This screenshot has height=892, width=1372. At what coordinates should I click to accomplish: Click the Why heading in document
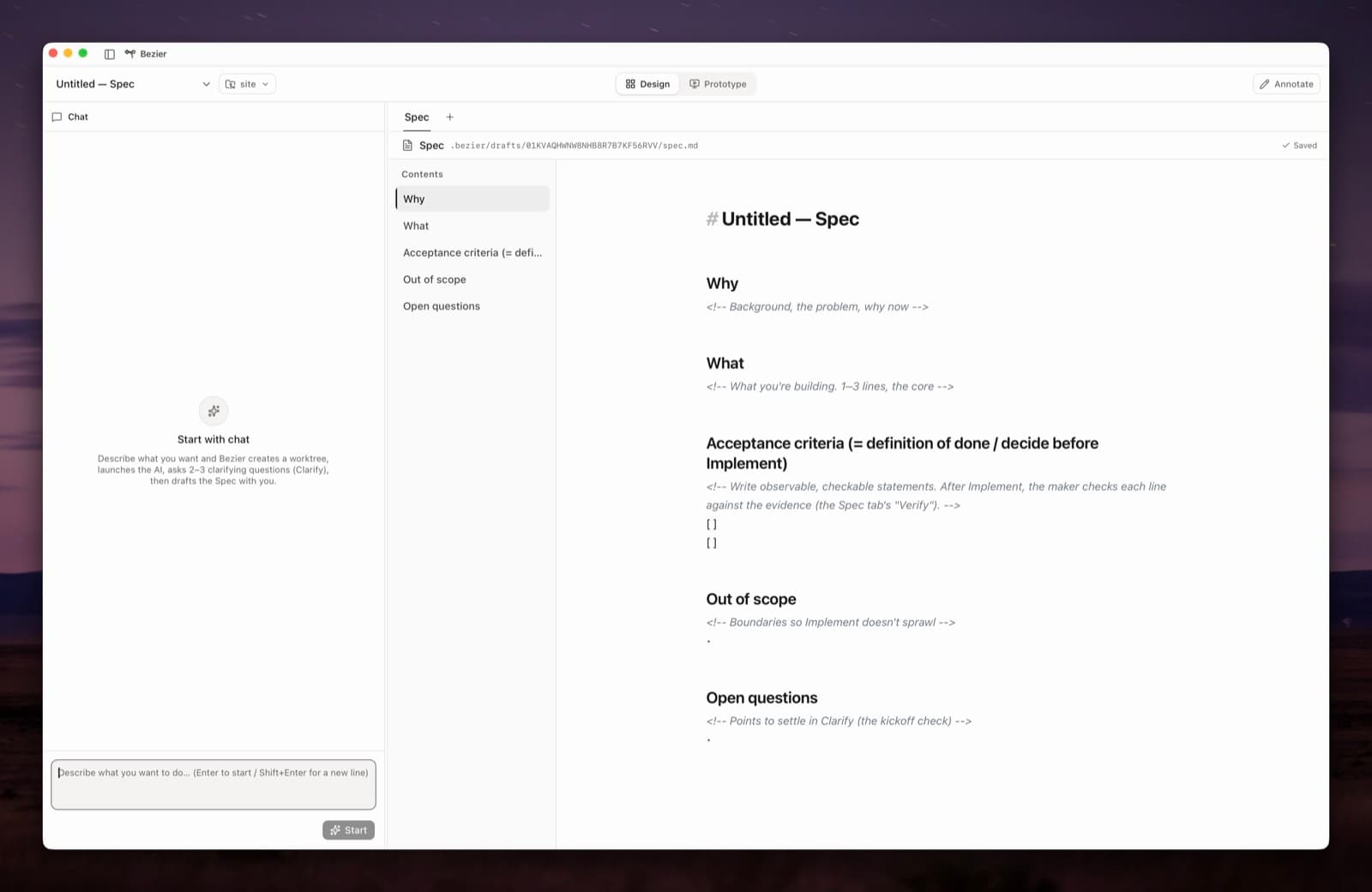point(722,284)
